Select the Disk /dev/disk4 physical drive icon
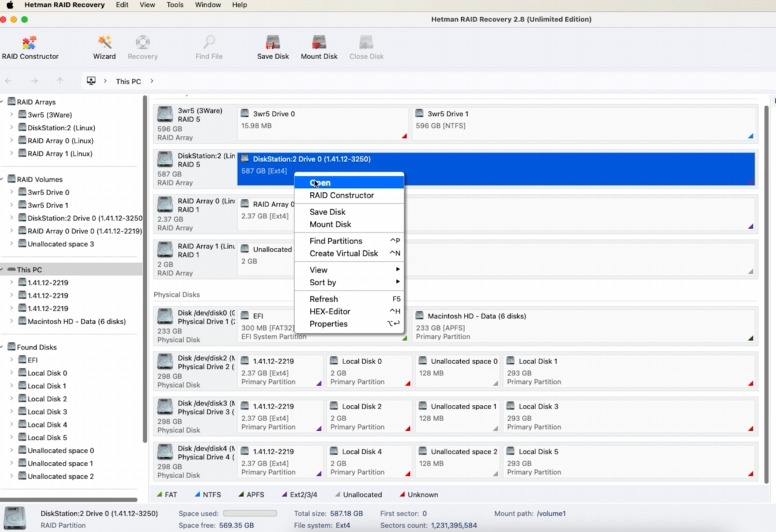The width and height of the screenshot is (776, 532). click(165, 452)
